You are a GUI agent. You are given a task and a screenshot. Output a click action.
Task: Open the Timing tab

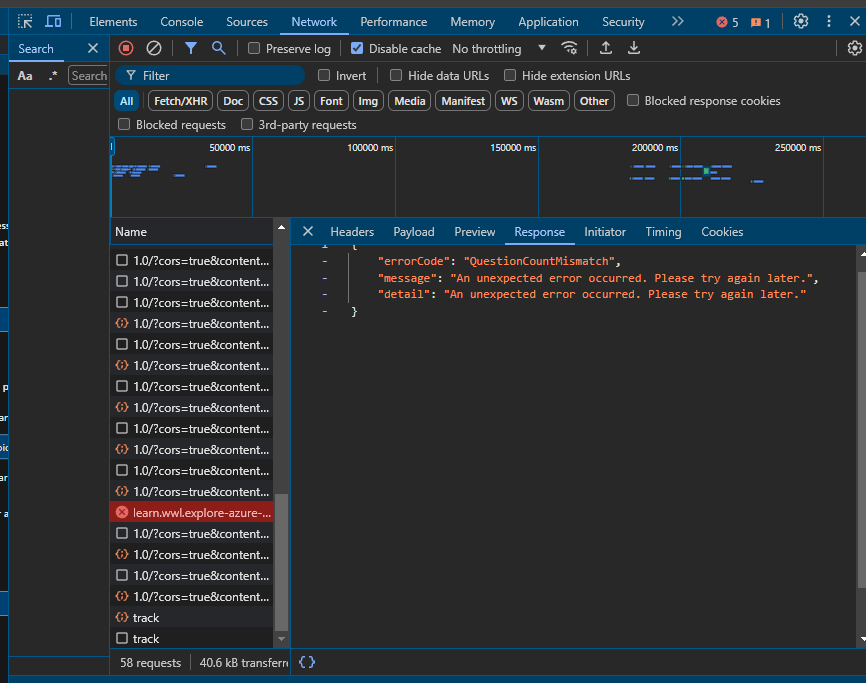click(x=663, y=232)
